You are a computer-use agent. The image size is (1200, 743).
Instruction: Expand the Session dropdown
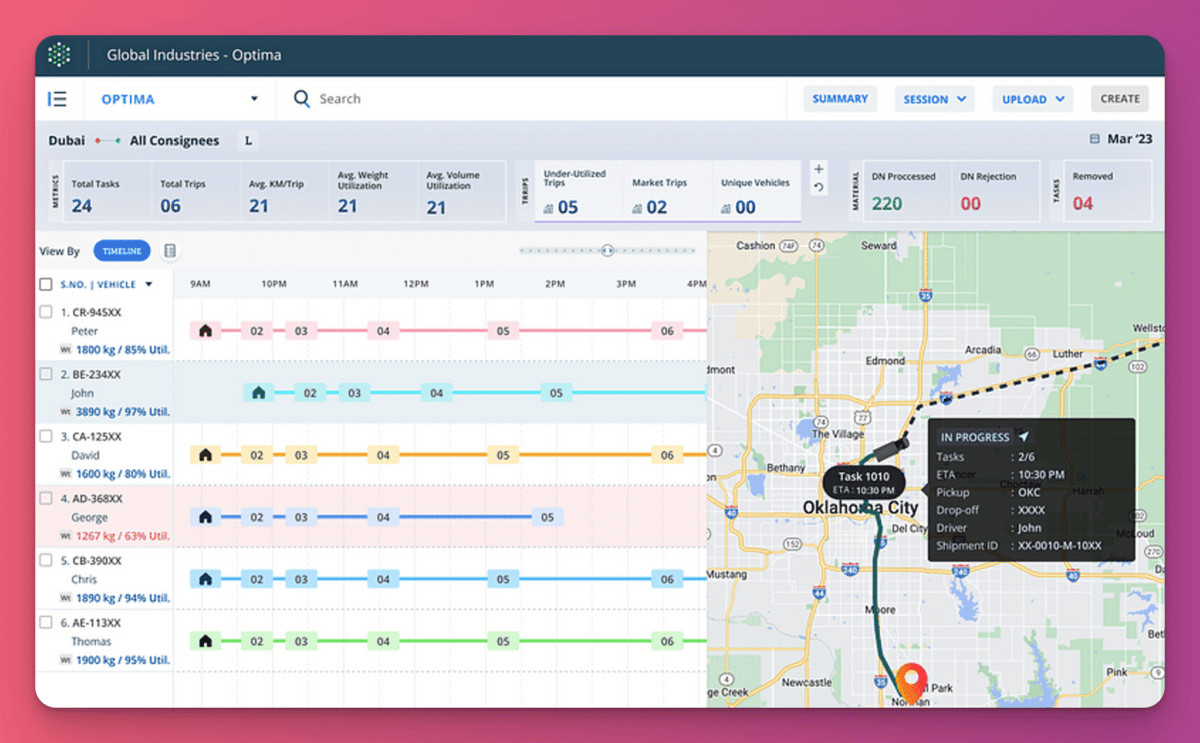tap(934, 99)
